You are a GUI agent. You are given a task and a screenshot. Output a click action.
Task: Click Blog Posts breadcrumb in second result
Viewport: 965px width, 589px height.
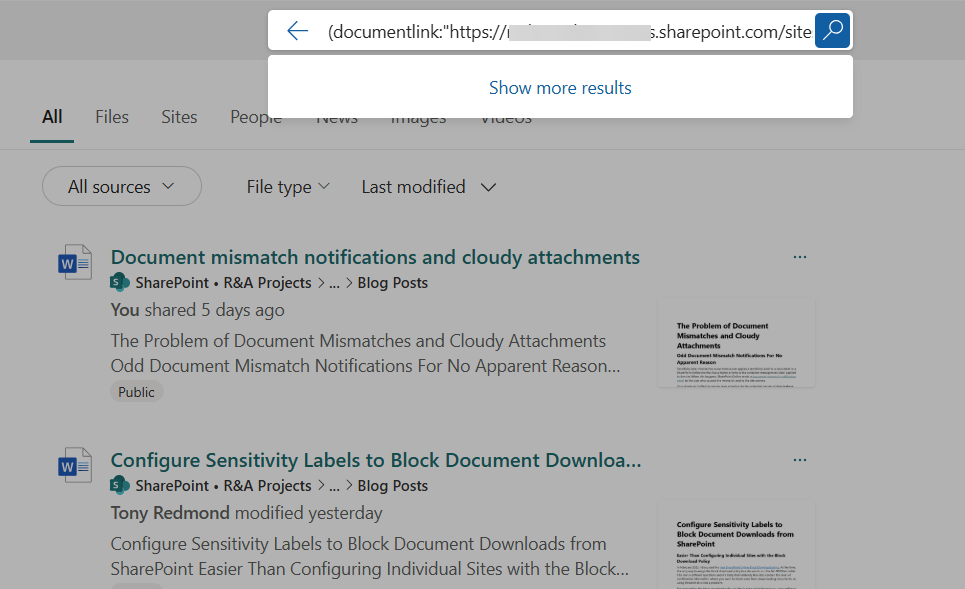(x=393, y=486)
